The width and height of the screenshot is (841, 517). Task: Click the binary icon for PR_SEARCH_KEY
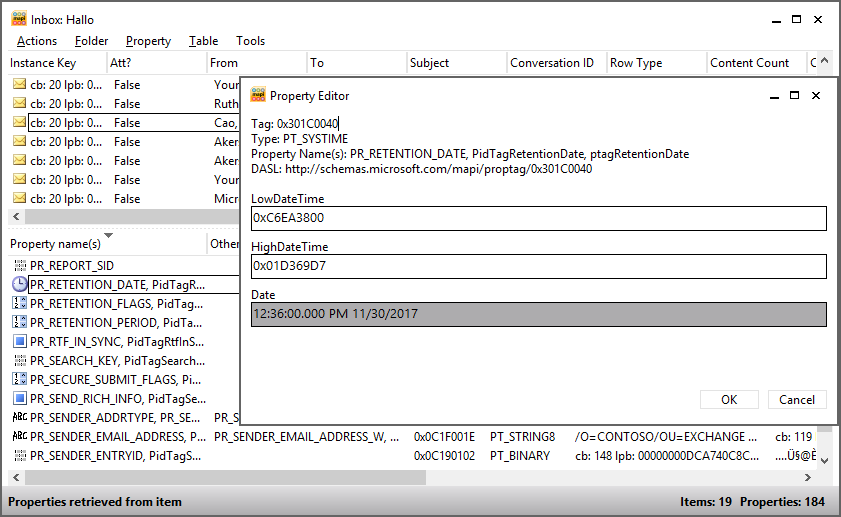(x=19, y=360)
